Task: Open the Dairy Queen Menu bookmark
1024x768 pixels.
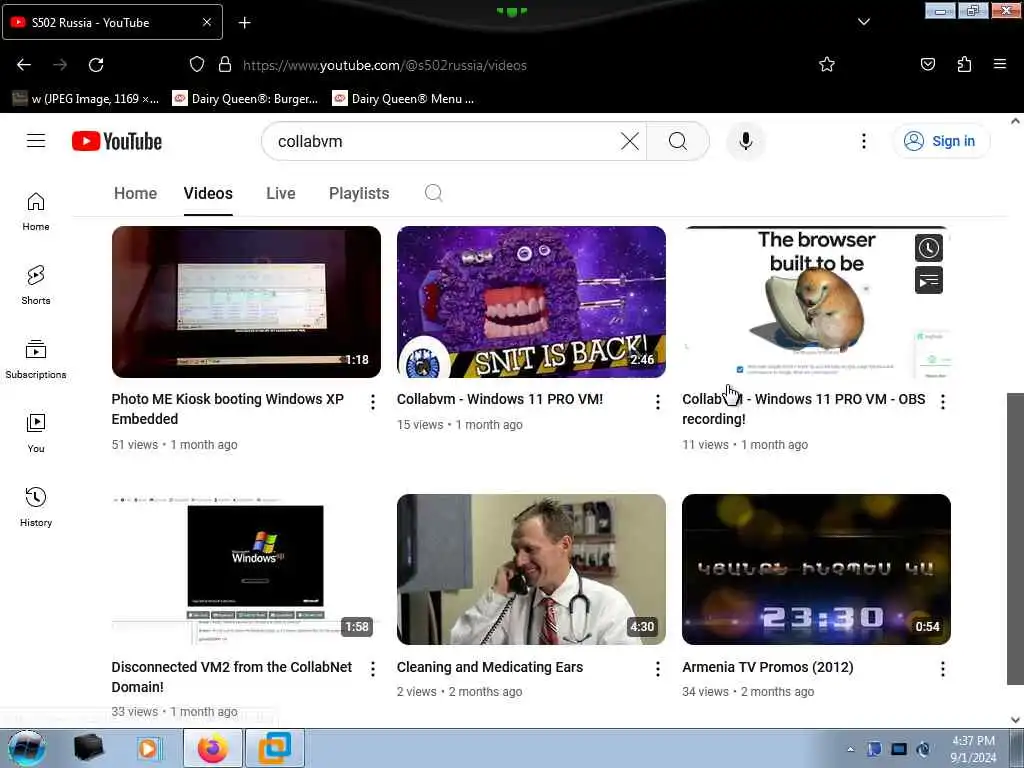Action: click(x=404, y=99)
